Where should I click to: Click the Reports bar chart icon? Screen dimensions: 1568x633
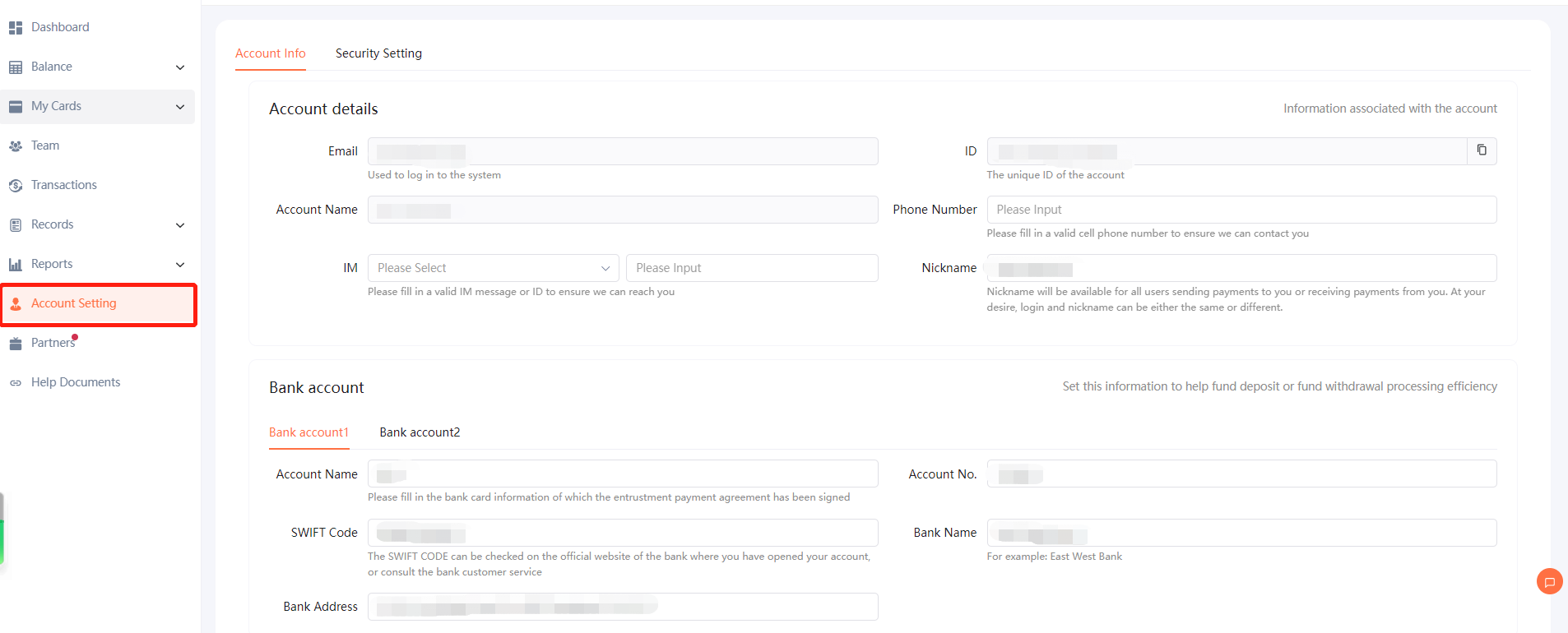[x=16, y=265]
